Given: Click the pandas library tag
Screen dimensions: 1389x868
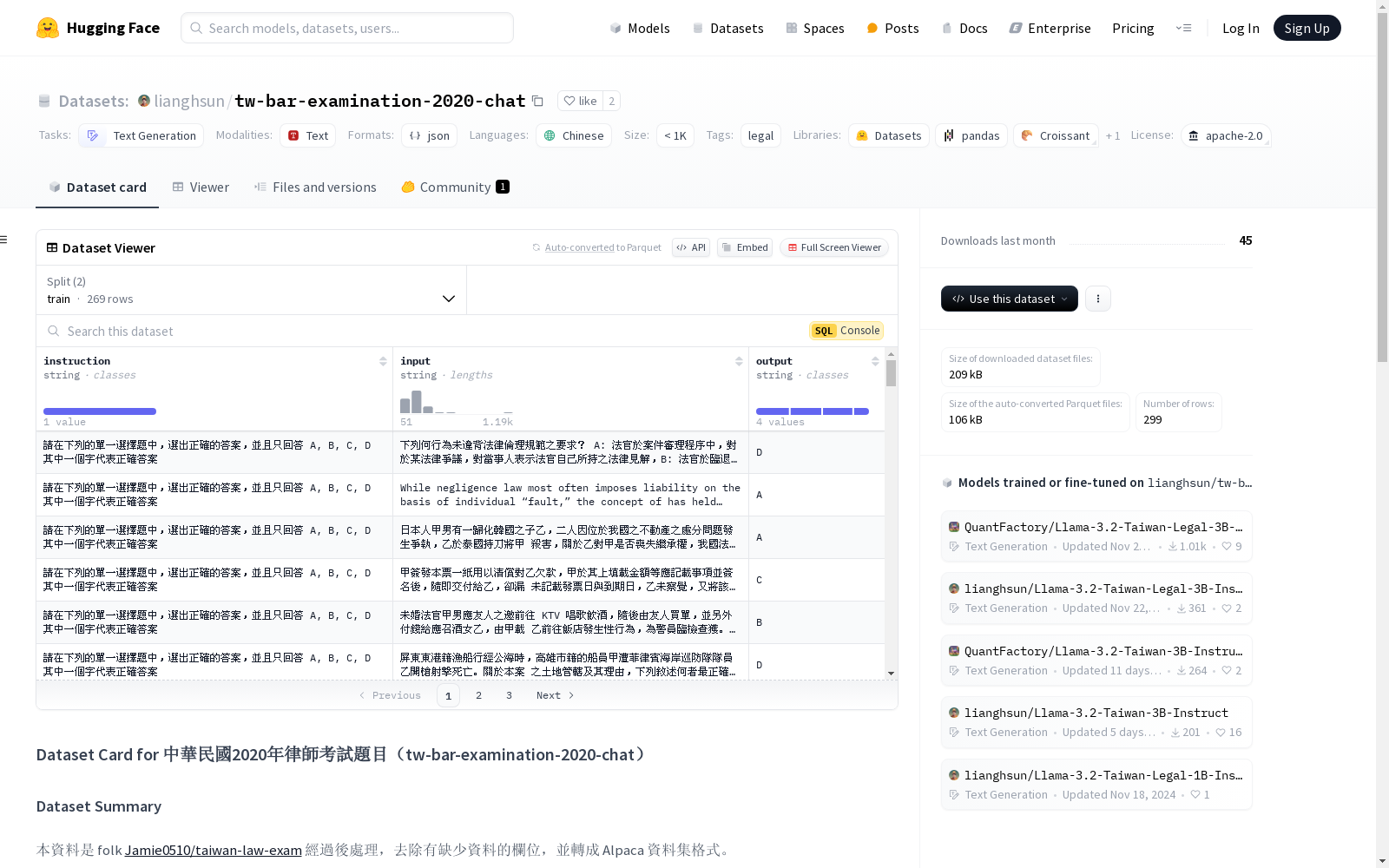Looking at the screenshot, I should pyautogui.click(x=971, y=135).
